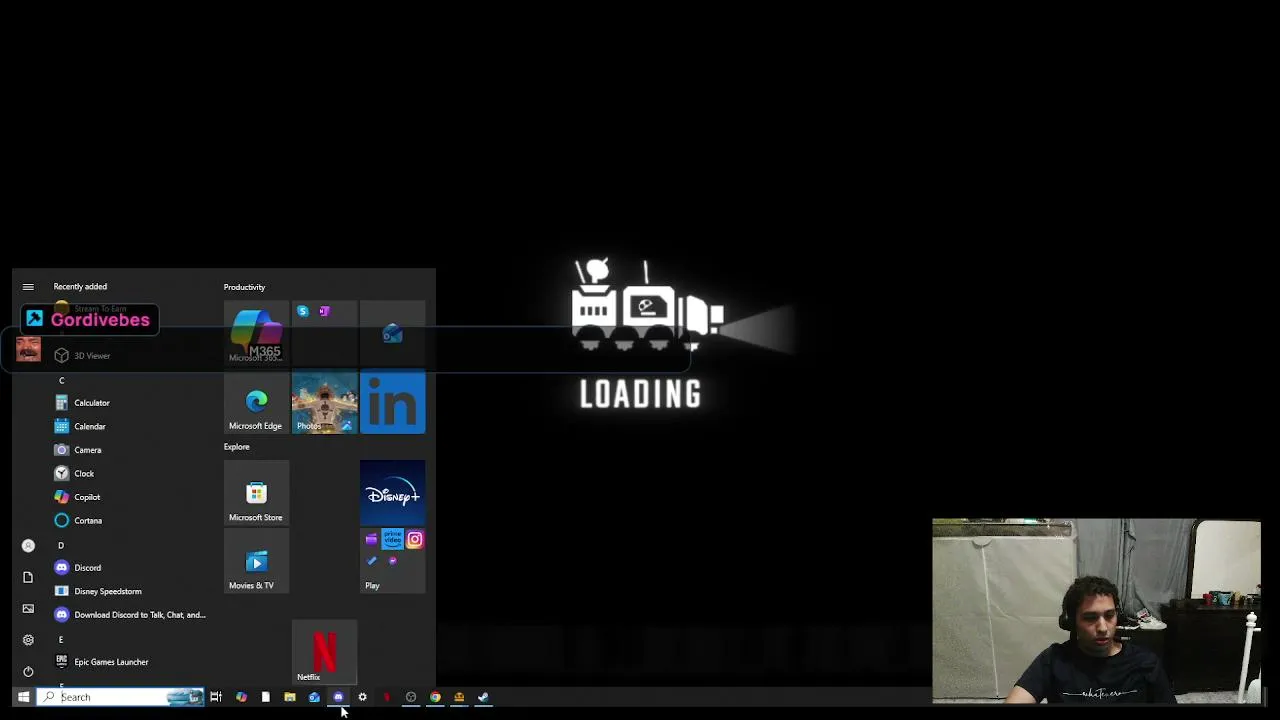Viewport: 1280px width, 720px height.
Task: Open Google Chrome from the taskbar
Action: pyautogui.click(x=435, y=697)
